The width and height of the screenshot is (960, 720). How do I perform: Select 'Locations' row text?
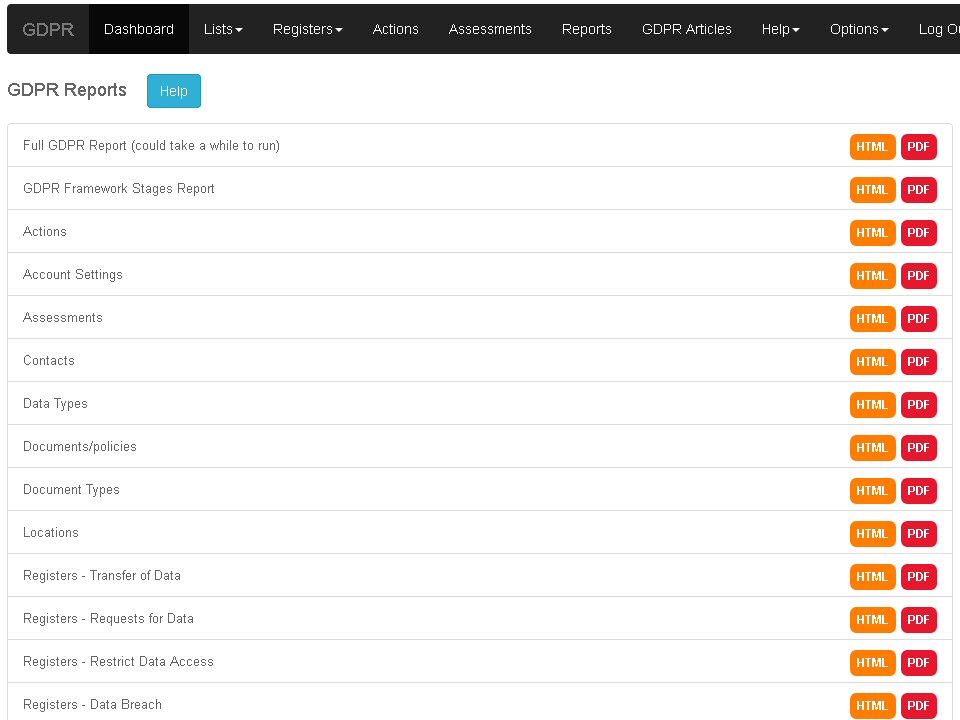[x=51, y=533]
